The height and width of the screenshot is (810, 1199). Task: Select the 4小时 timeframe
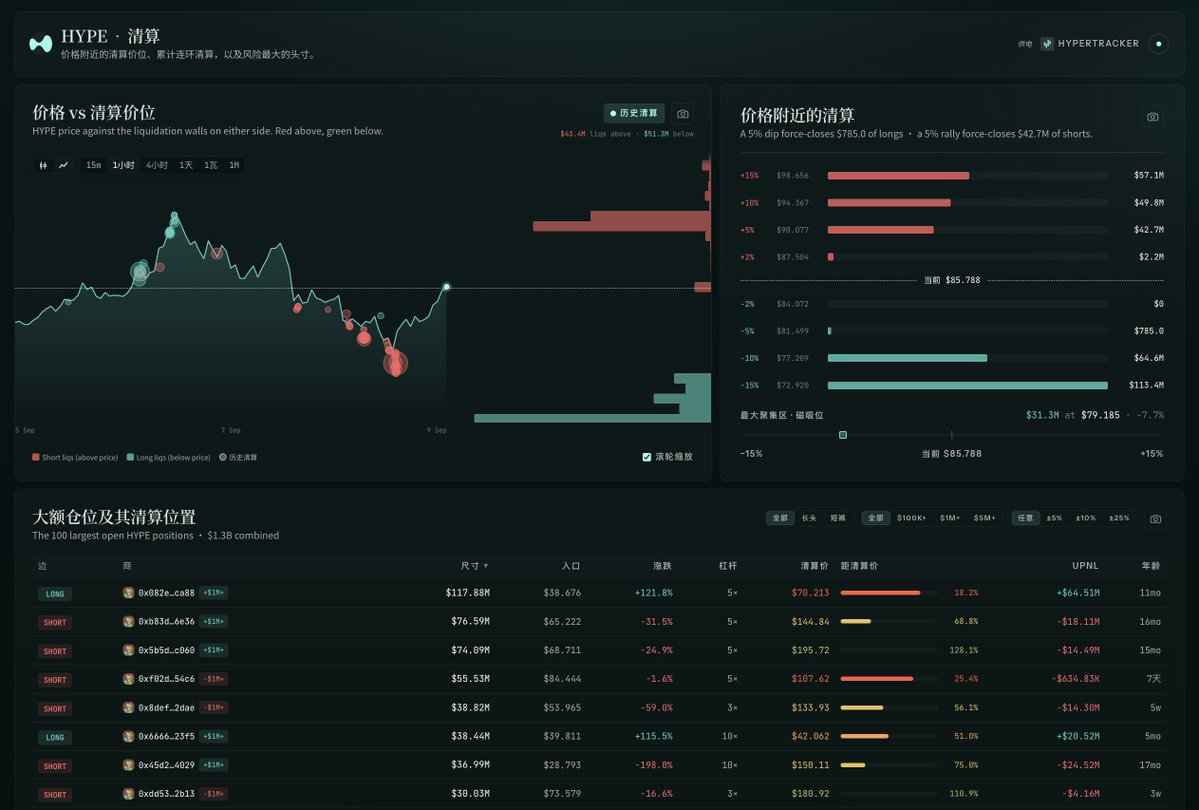157,165
